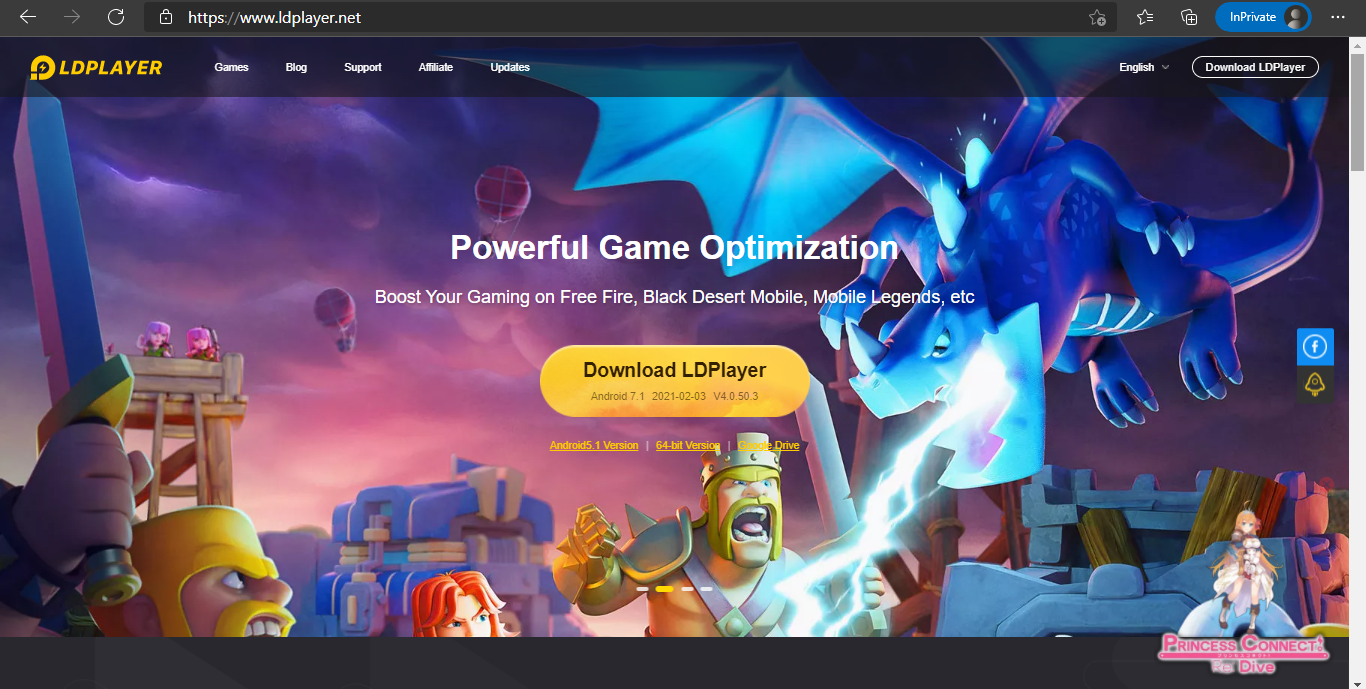The width and height of the screenshot is (1366, 689).
Task: Open the Games menu item
Action: 231,67
